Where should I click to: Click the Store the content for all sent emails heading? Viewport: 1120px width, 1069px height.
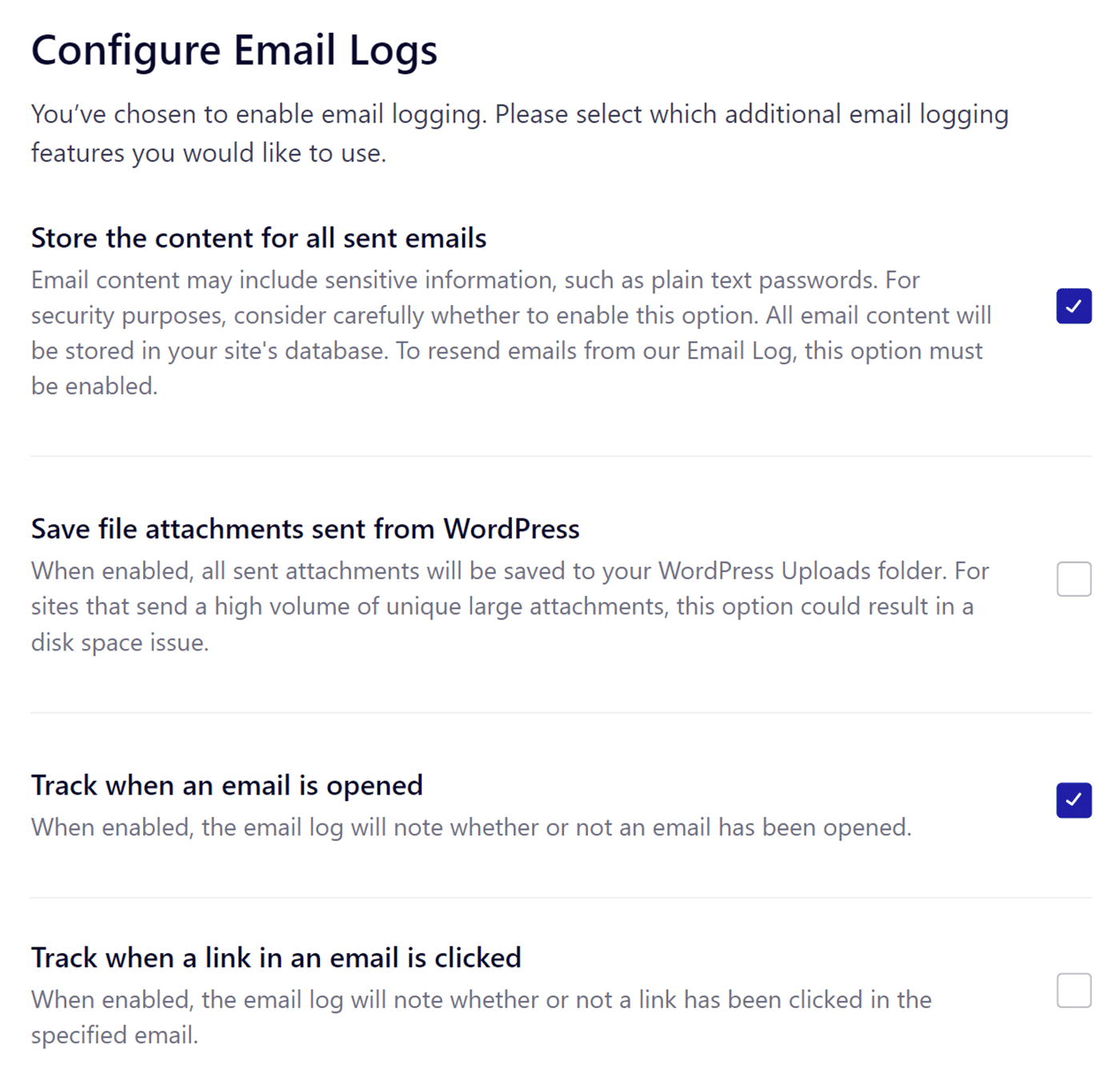pyautogui.click(x=258, y=238)
